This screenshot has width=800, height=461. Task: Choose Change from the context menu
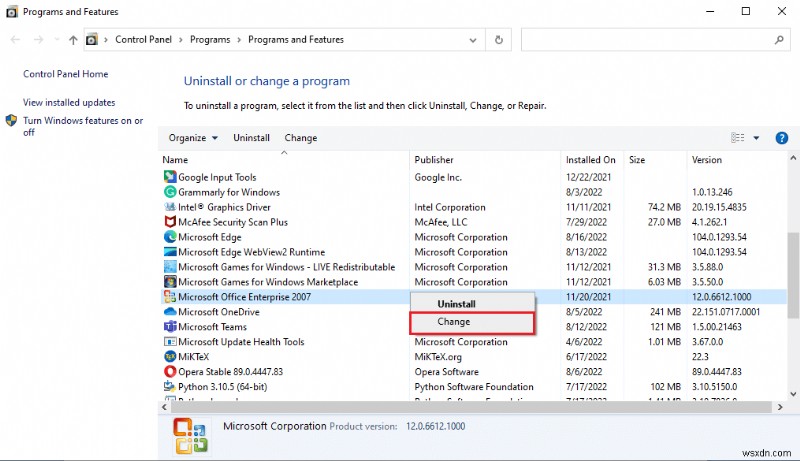click(453, 322)
